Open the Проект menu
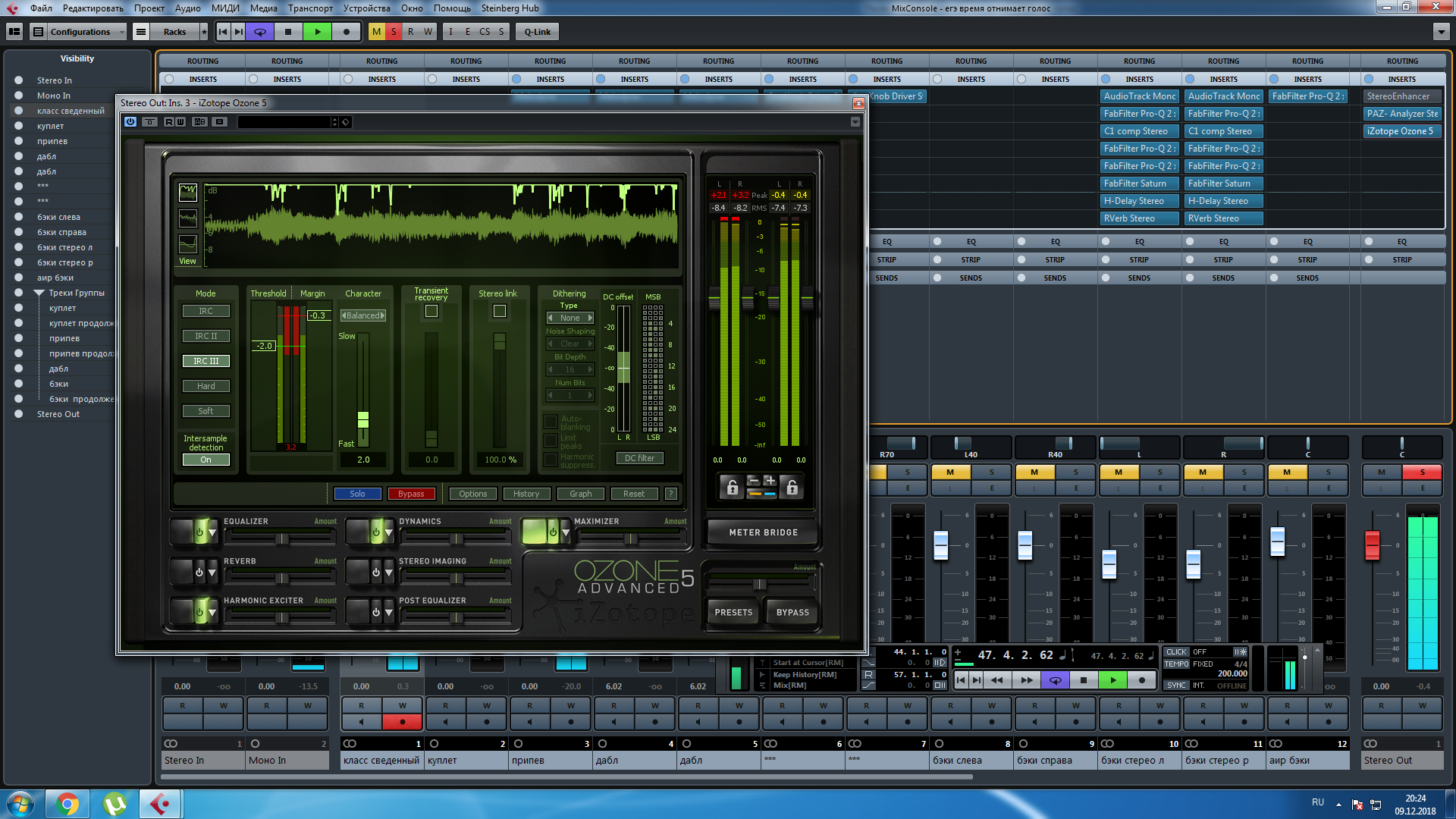Screen dimensions: 1456x819 point(149,8)
